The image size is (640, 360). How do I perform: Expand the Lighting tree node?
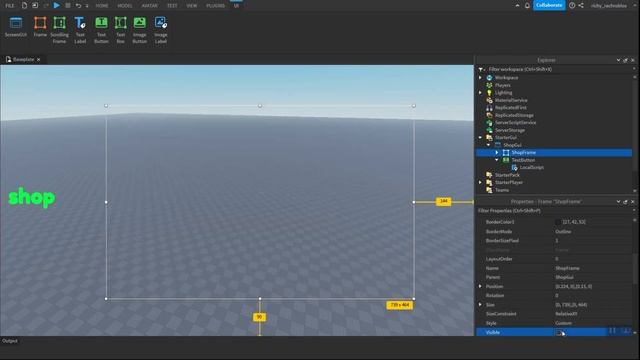480,93
